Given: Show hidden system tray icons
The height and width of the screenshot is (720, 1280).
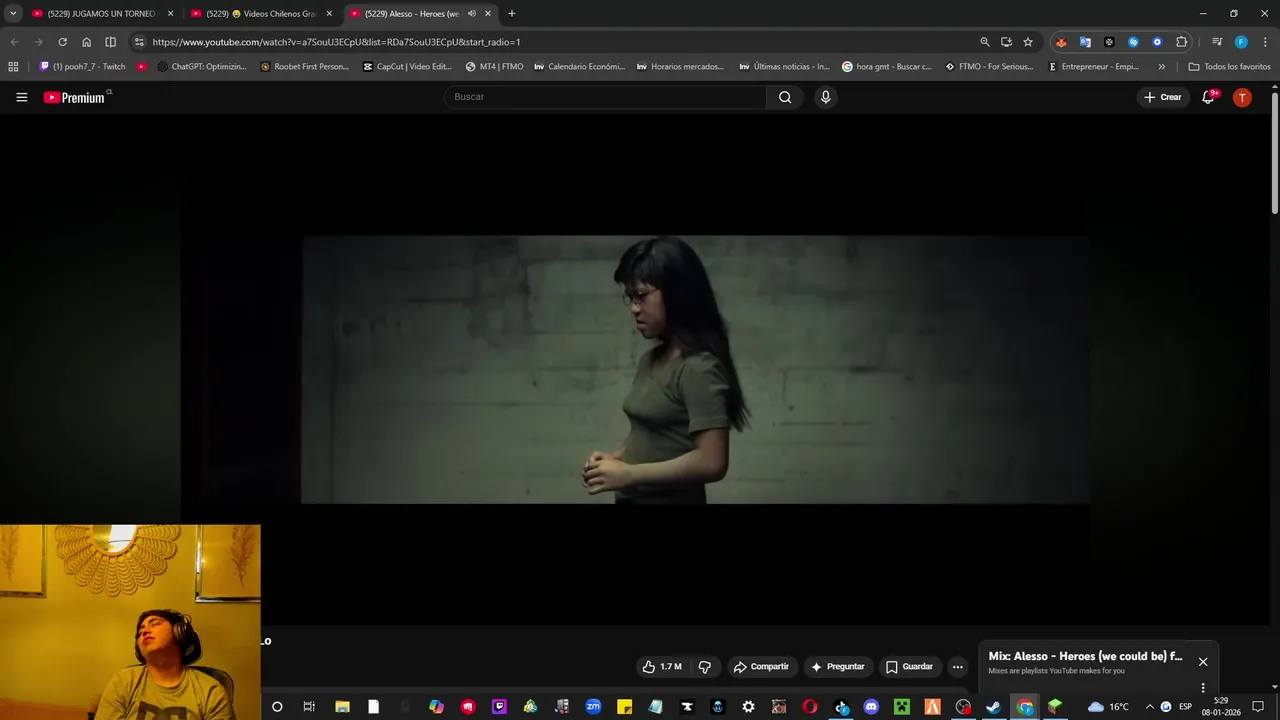Looking at the screenshot, I should click(1149, 707).
